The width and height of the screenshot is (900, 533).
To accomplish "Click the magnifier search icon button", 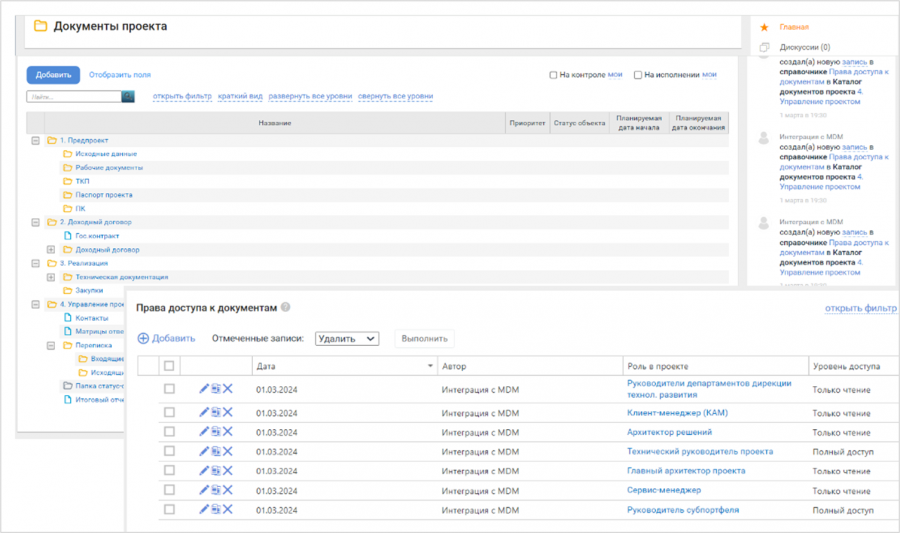I will [x=128, y=96].
